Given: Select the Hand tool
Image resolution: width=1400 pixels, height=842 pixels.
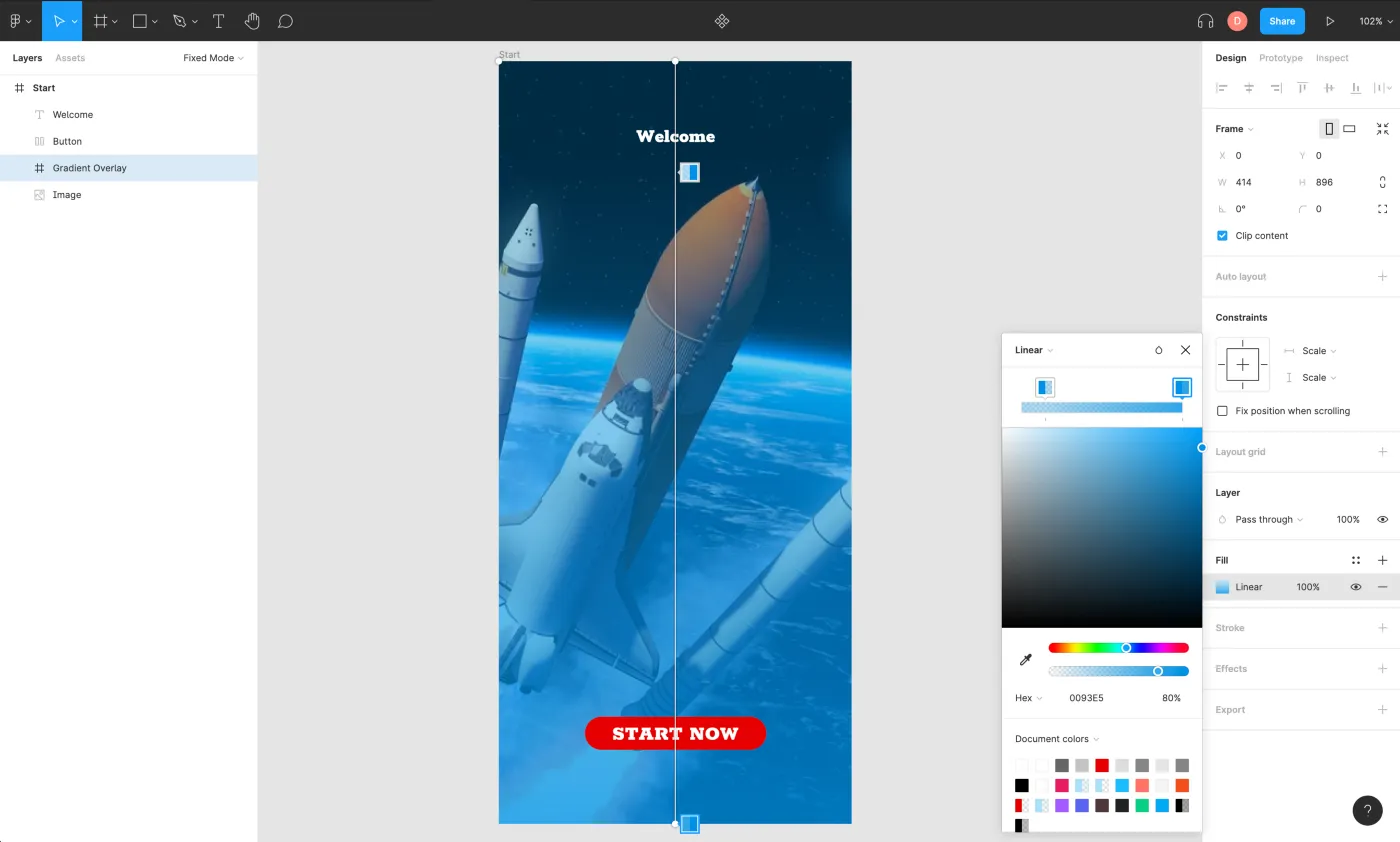Looking at the screenshot, I should [x=252, y=20].
